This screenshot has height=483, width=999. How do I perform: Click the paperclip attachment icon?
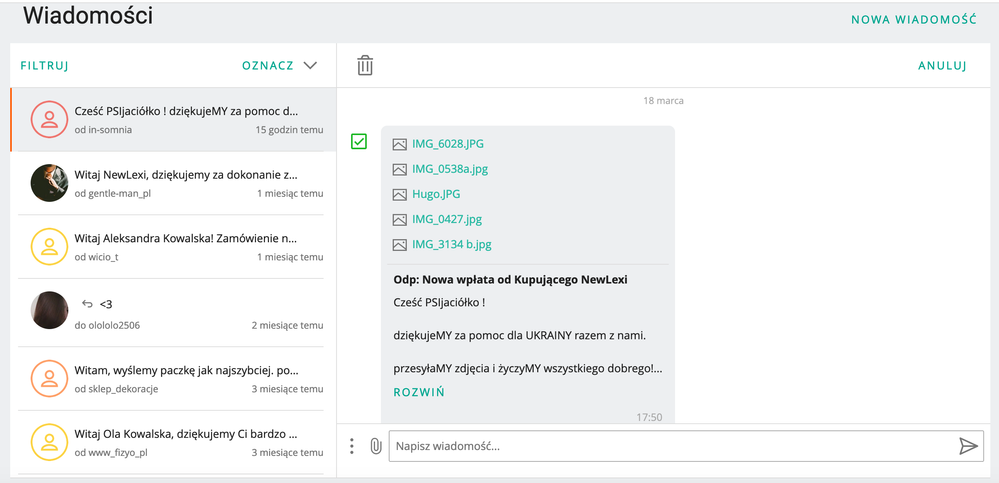tap(376, 446)
